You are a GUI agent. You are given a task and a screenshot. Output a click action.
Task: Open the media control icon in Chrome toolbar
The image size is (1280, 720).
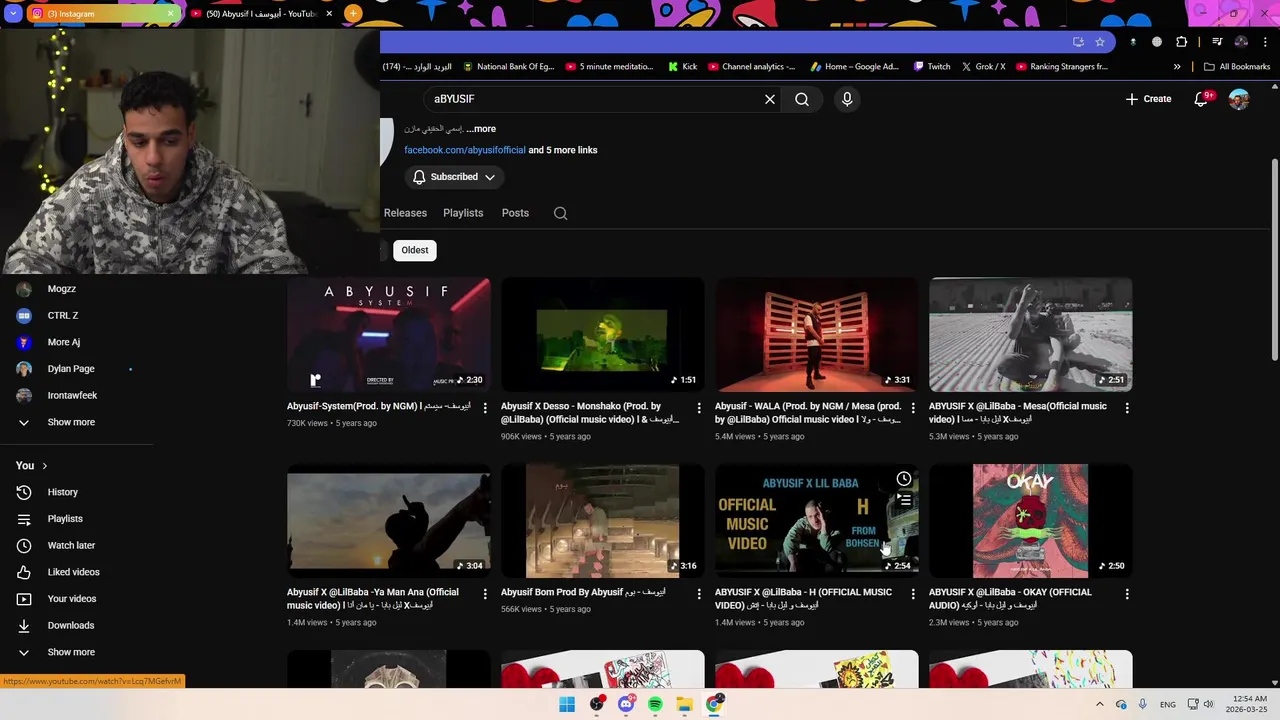(x=1217, y=42)
